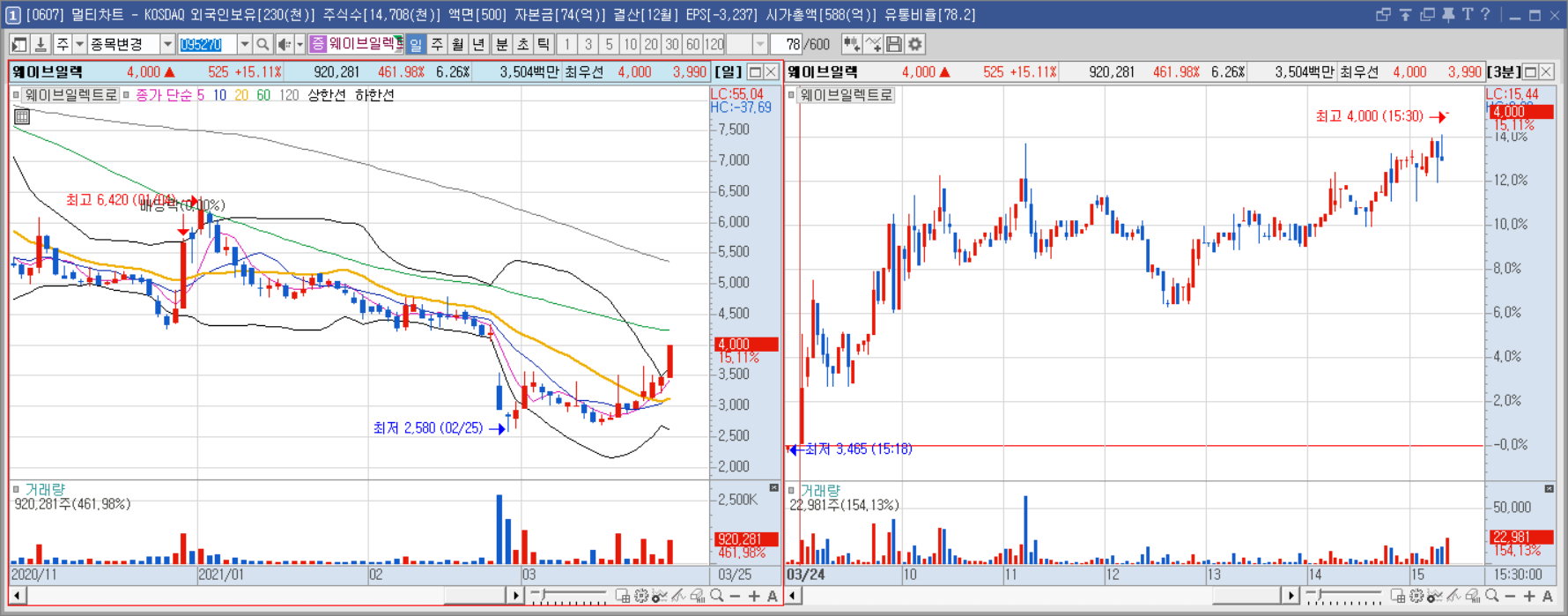Image resolution: width=1568 pixels, height=616 pixels.
Task: Click the stock code input 095270
Action: click(208, 44)
